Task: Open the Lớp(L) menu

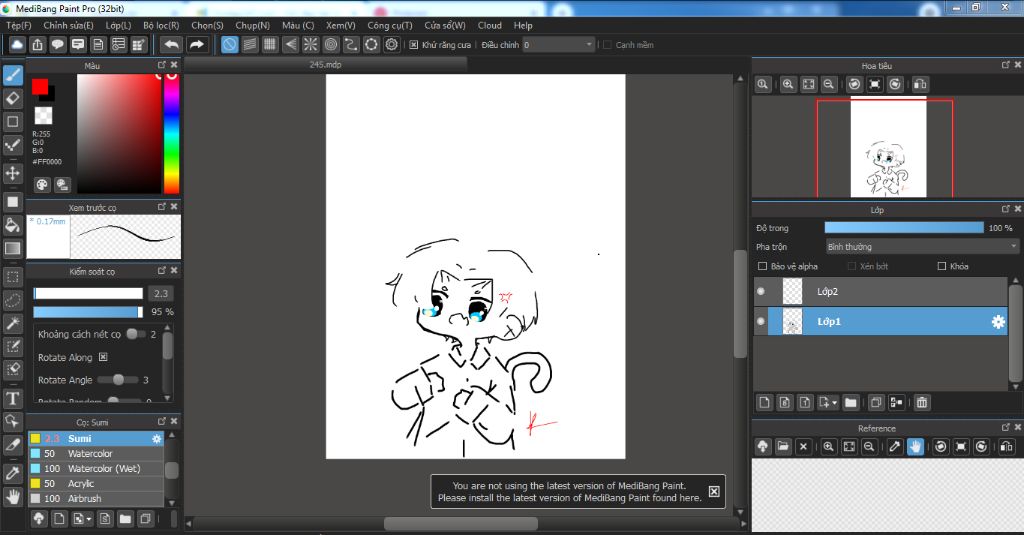Action: (118, 25)
